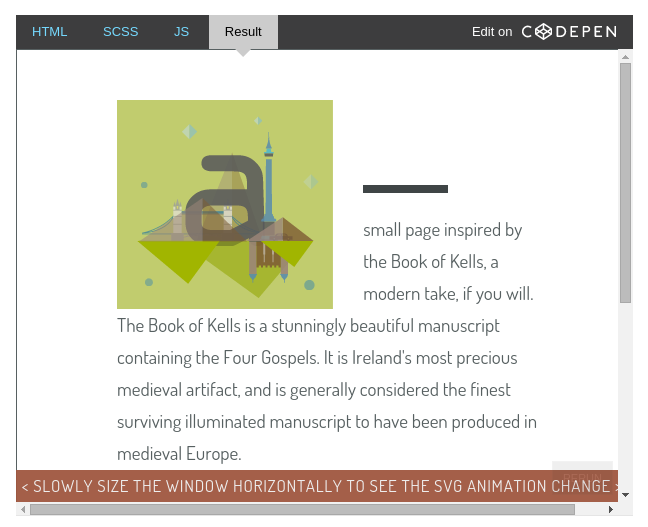Click the "Edit on" link text

click(491, 32)
